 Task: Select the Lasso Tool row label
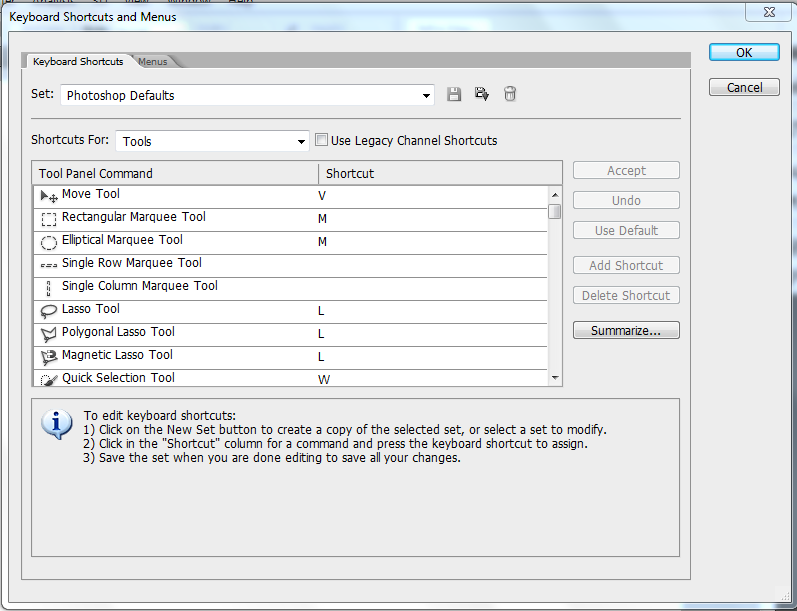tap(90, 309)
